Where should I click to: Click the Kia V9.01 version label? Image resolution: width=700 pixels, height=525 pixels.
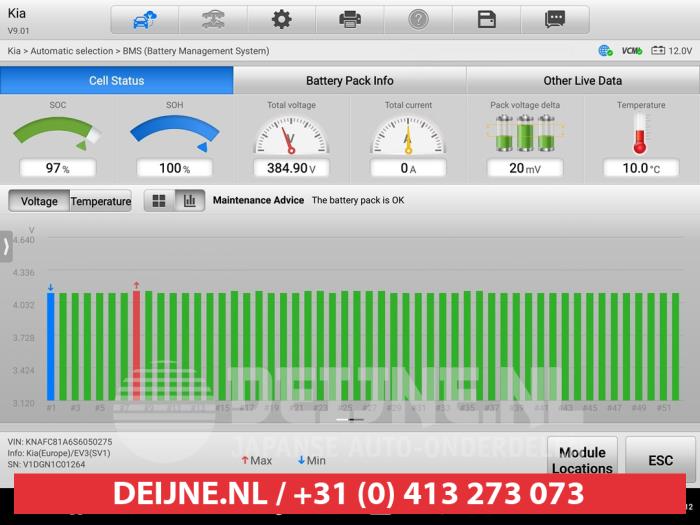pos(18,21)
